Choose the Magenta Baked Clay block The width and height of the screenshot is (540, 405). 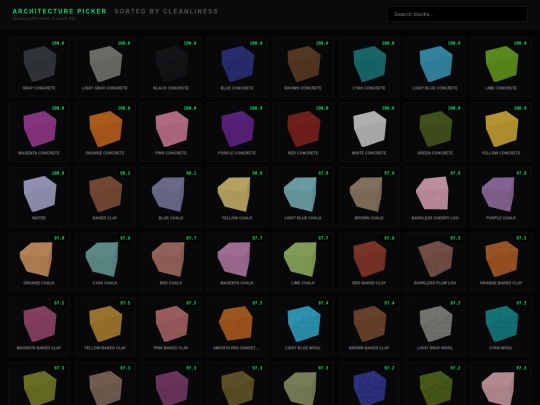39,327
